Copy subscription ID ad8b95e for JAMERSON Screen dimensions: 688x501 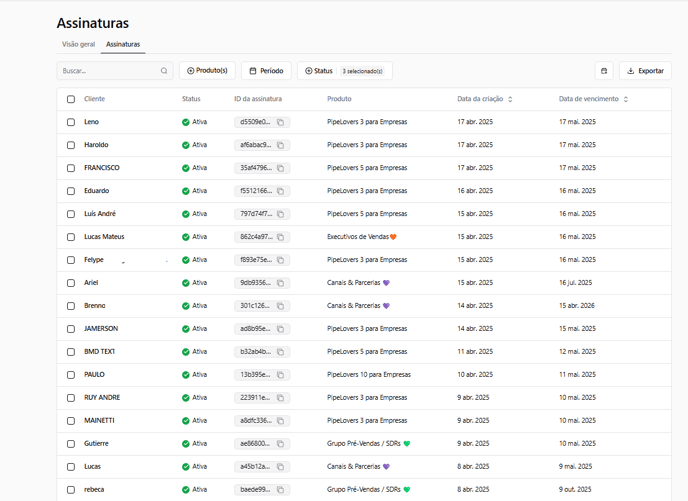[x=280, y=329]
